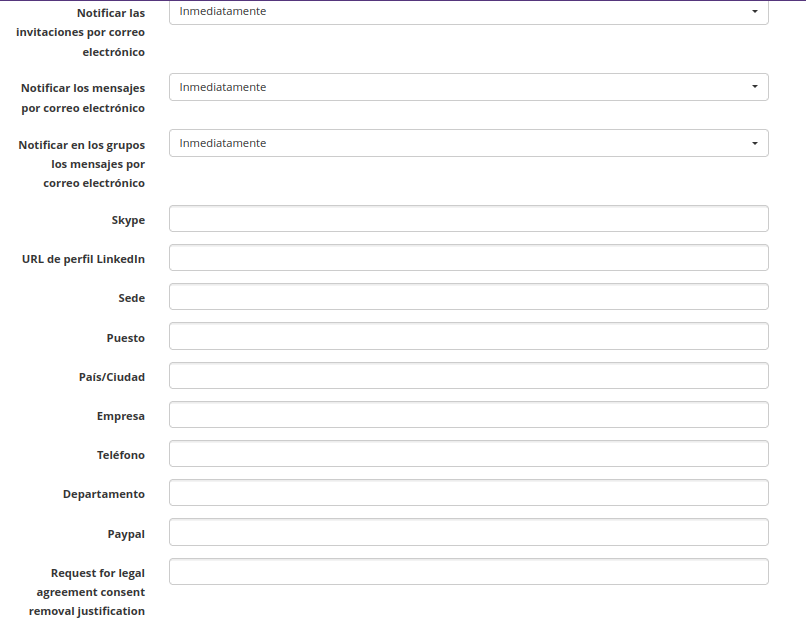Expand the 'Notificar los mensajes' dropdown
Image resolution: width=806 pixels, height=622 pixels.
[x=468, y=87]
